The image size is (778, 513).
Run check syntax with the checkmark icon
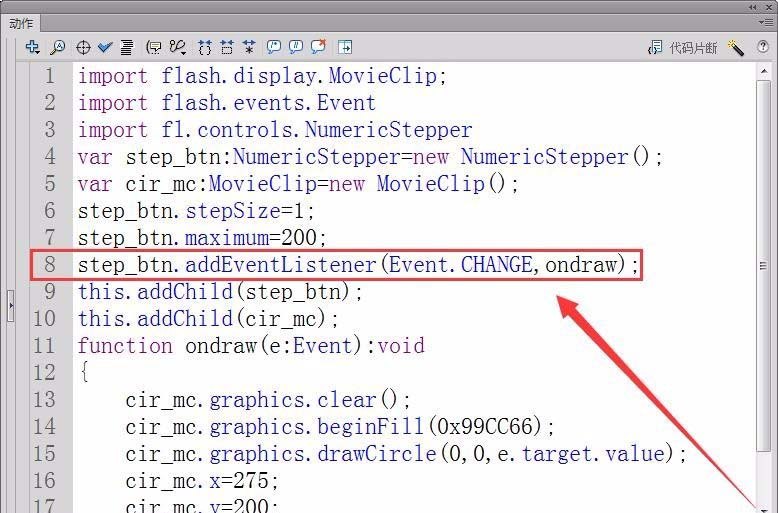click(x=105, y=48)
